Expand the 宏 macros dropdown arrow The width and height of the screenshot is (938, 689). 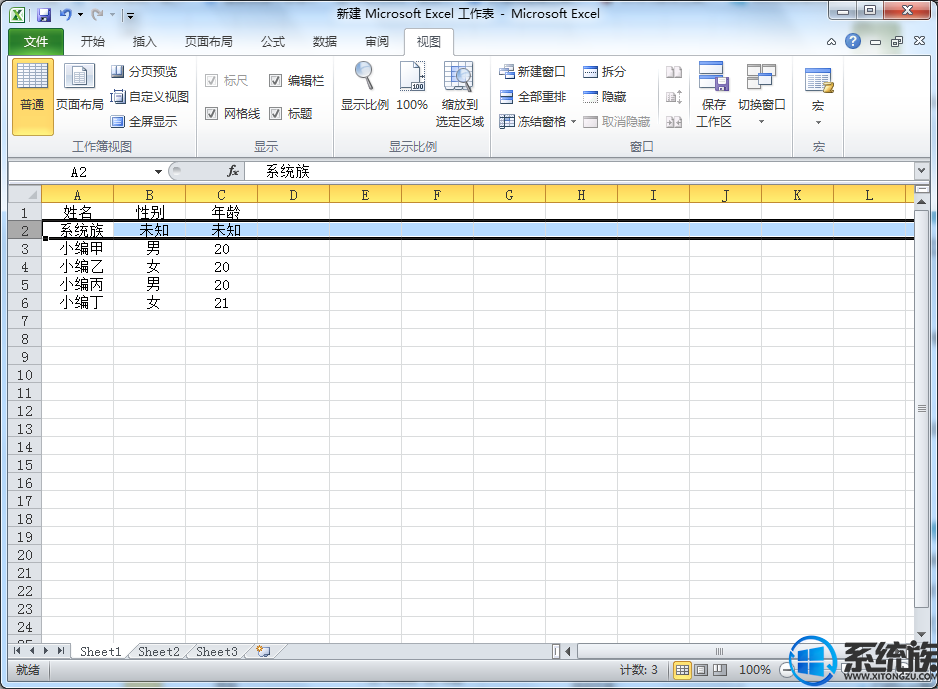[x=818, y=123]
